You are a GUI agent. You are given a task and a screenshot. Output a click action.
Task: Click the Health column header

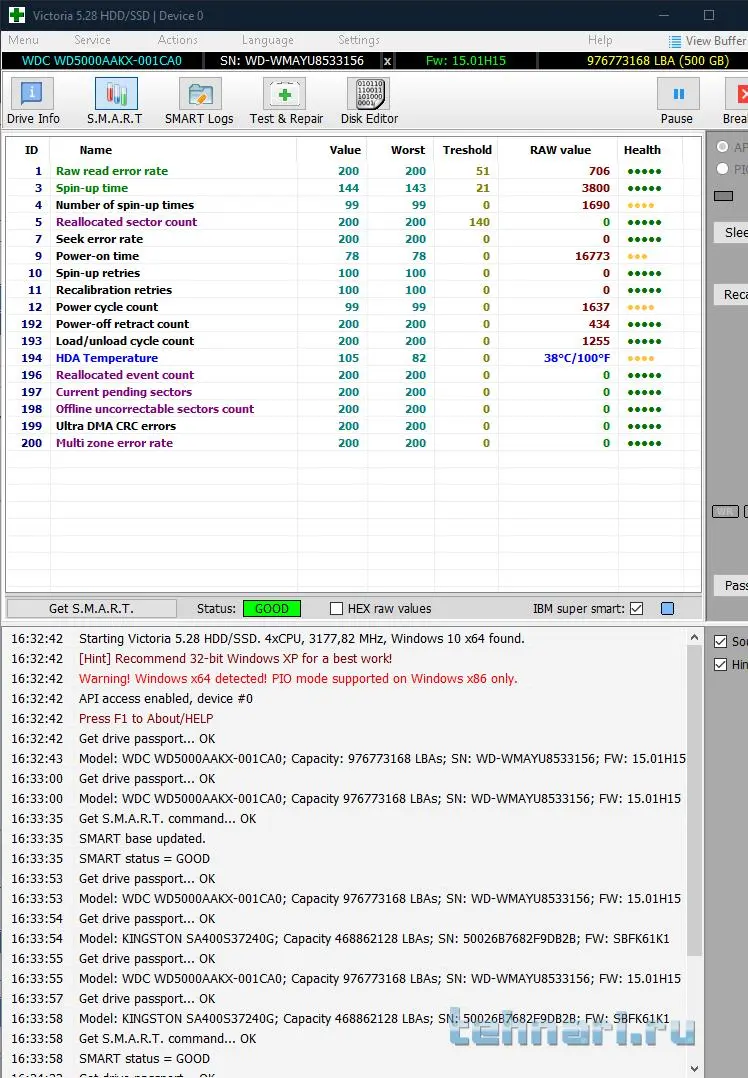642,150
